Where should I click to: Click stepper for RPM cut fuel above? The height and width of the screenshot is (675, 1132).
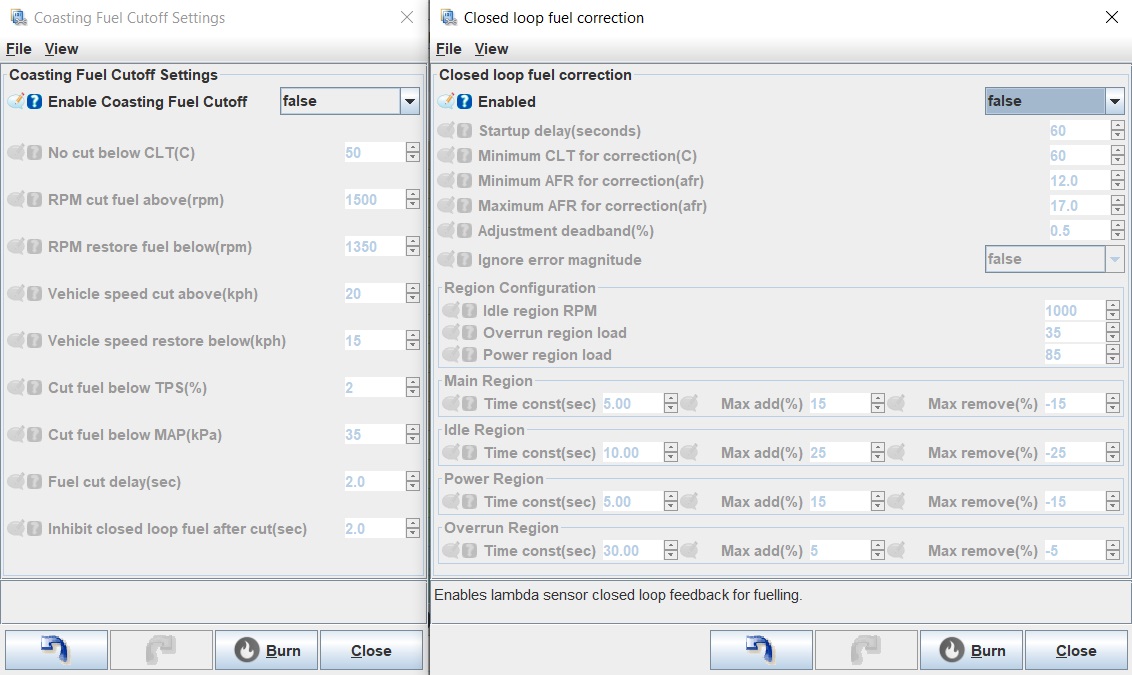pos(413,200)
